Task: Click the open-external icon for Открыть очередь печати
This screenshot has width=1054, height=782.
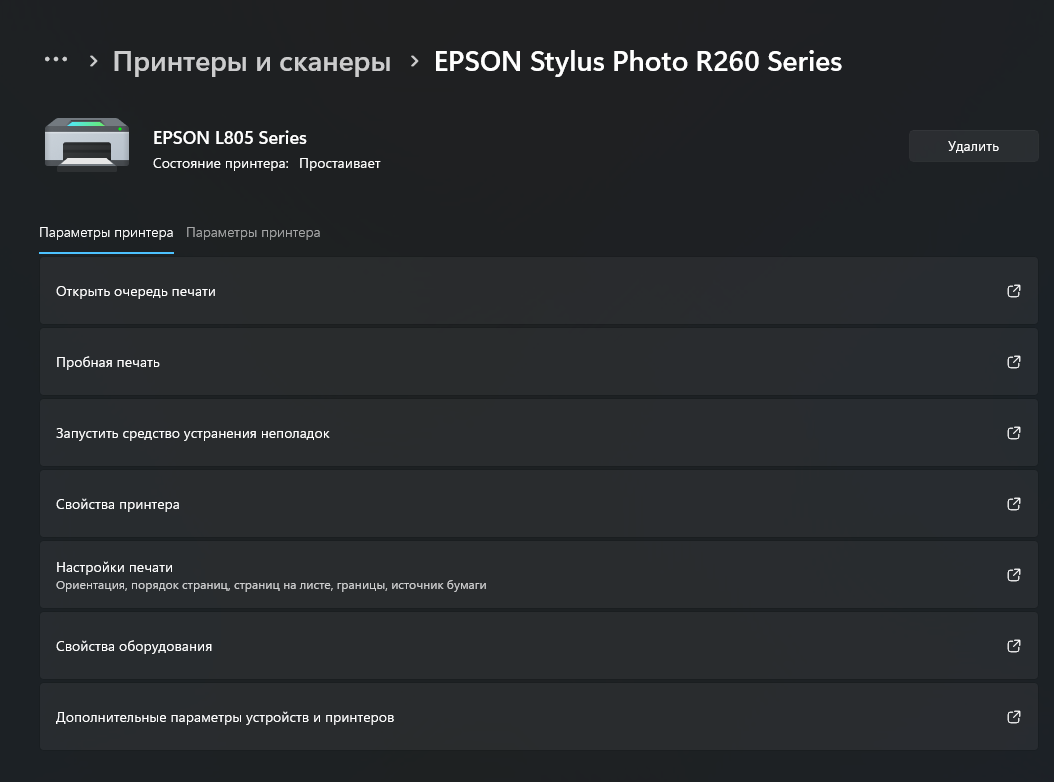Action: coord(1014,291)
